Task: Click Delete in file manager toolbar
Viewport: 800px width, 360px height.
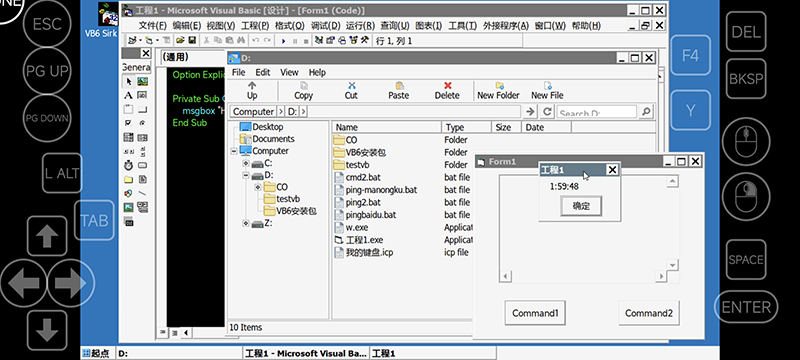Action: click(x=447, y=91)
